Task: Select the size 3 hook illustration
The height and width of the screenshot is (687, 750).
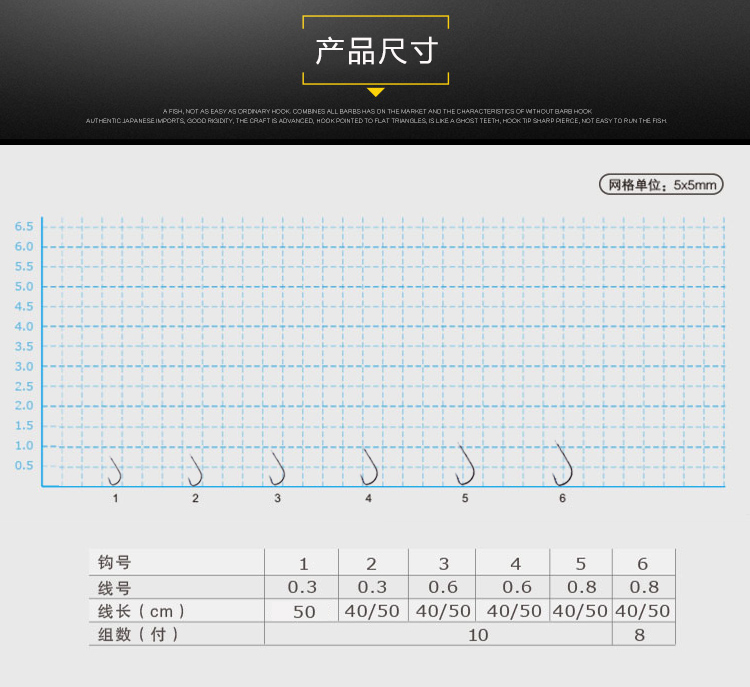Action: 277,467
